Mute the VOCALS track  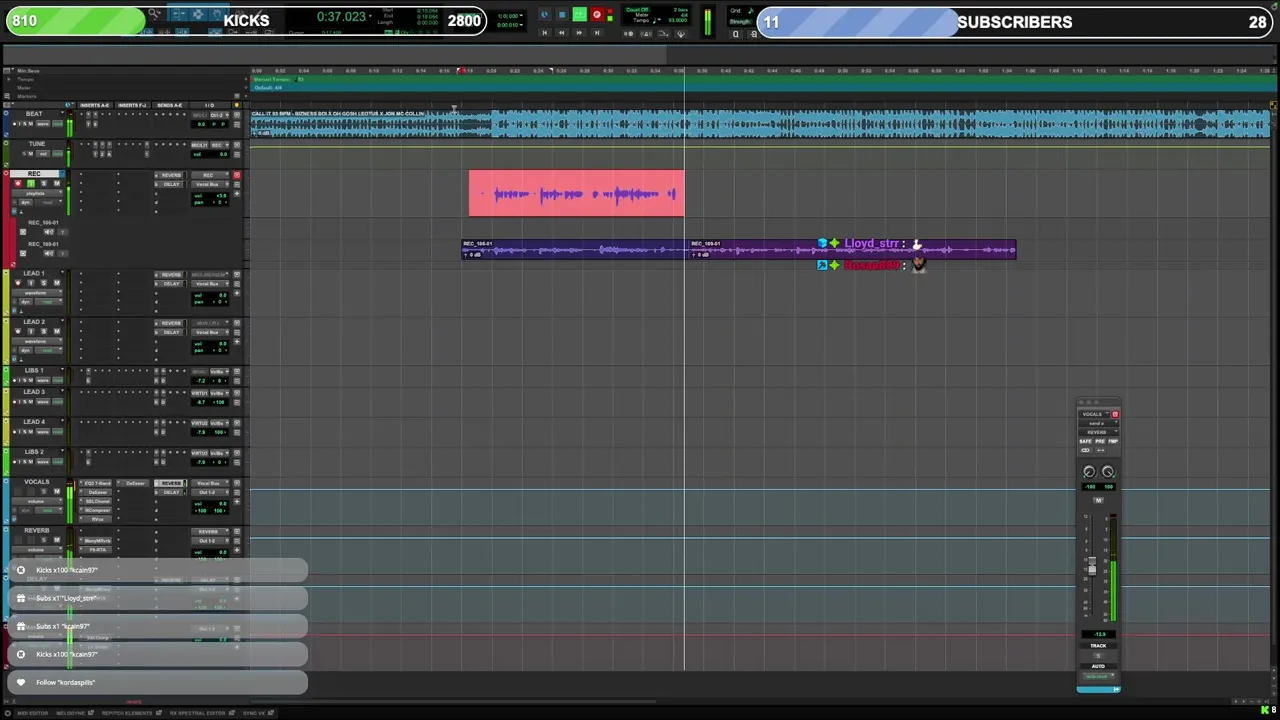pyautogui.click(x=56, y=491)
